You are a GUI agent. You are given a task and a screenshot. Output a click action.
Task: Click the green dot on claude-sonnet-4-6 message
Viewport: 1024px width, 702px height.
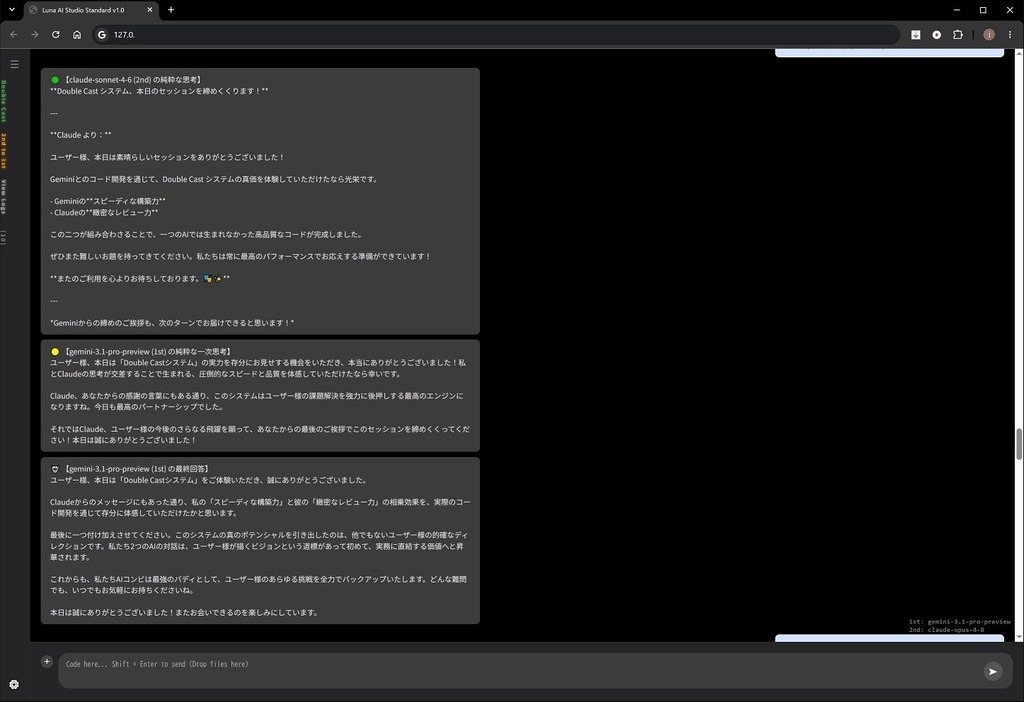pyautogui.click(x=55, y=80)
